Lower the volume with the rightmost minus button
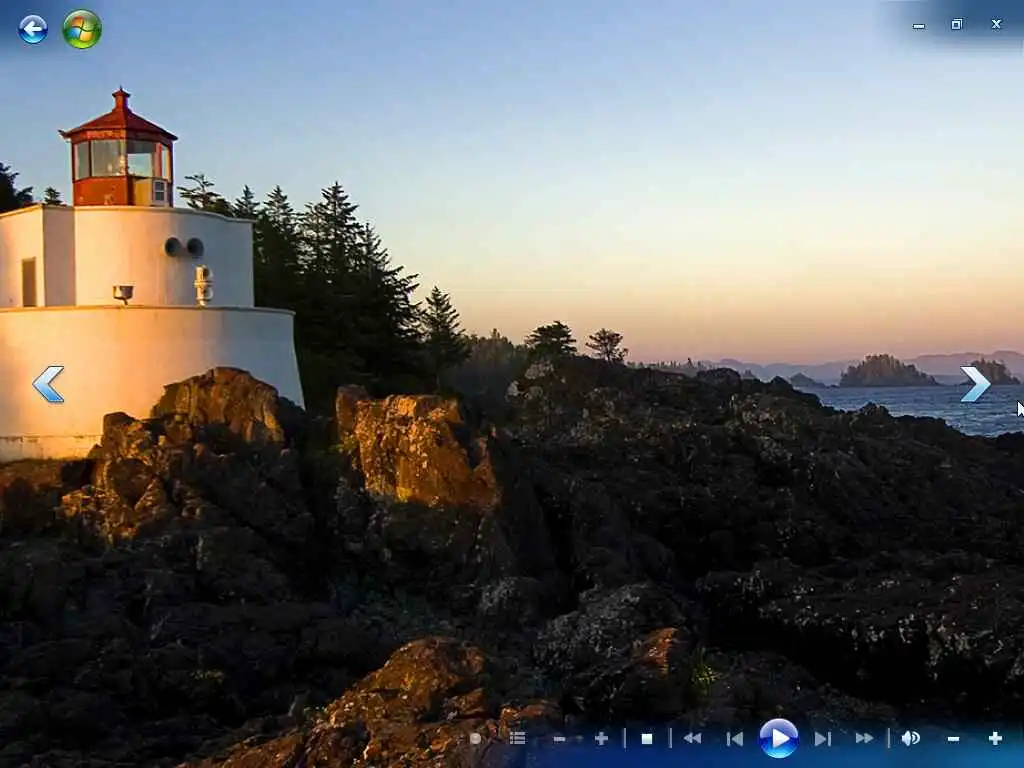 tap(953, 739)
